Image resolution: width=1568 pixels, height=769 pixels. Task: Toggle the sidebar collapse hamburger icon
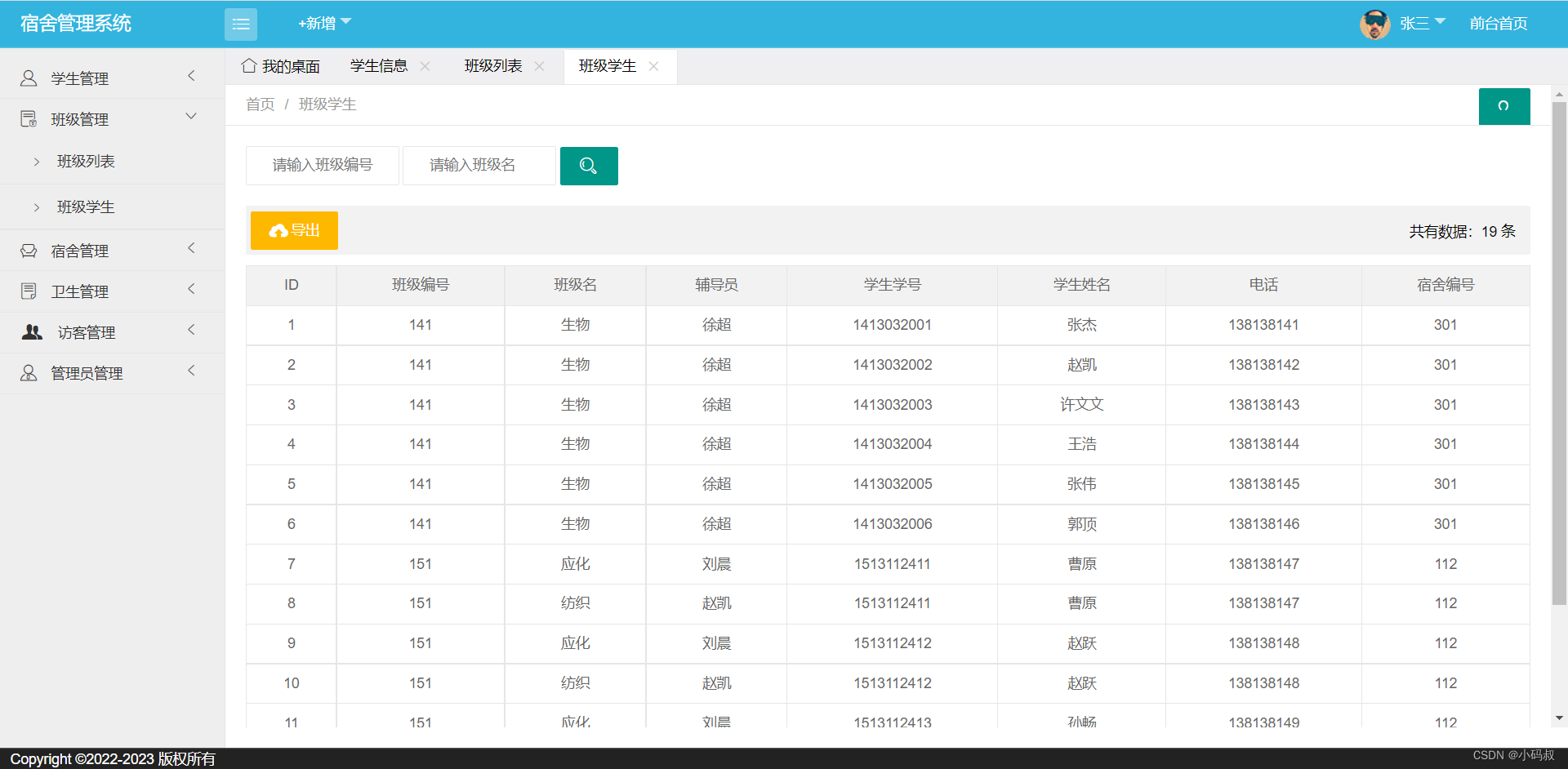241,24
